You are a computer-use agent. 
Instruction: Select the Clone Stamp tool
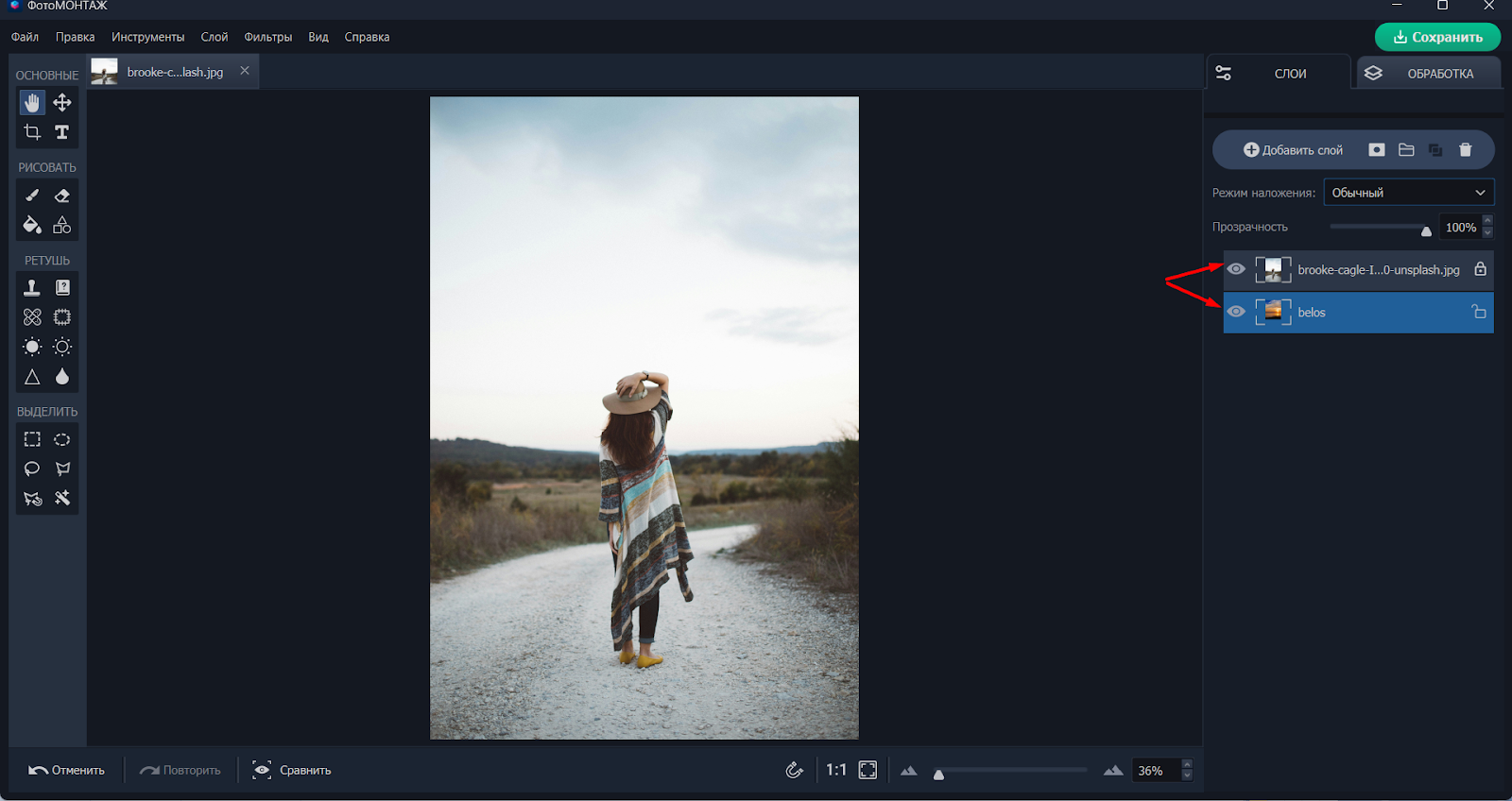[32, 287]
